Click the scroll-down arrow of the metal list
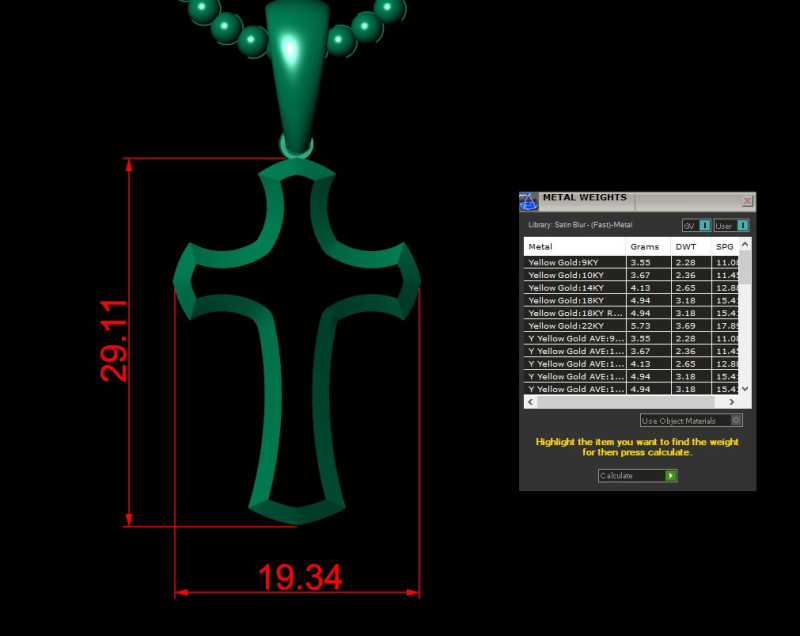 [x=743, y=389]
